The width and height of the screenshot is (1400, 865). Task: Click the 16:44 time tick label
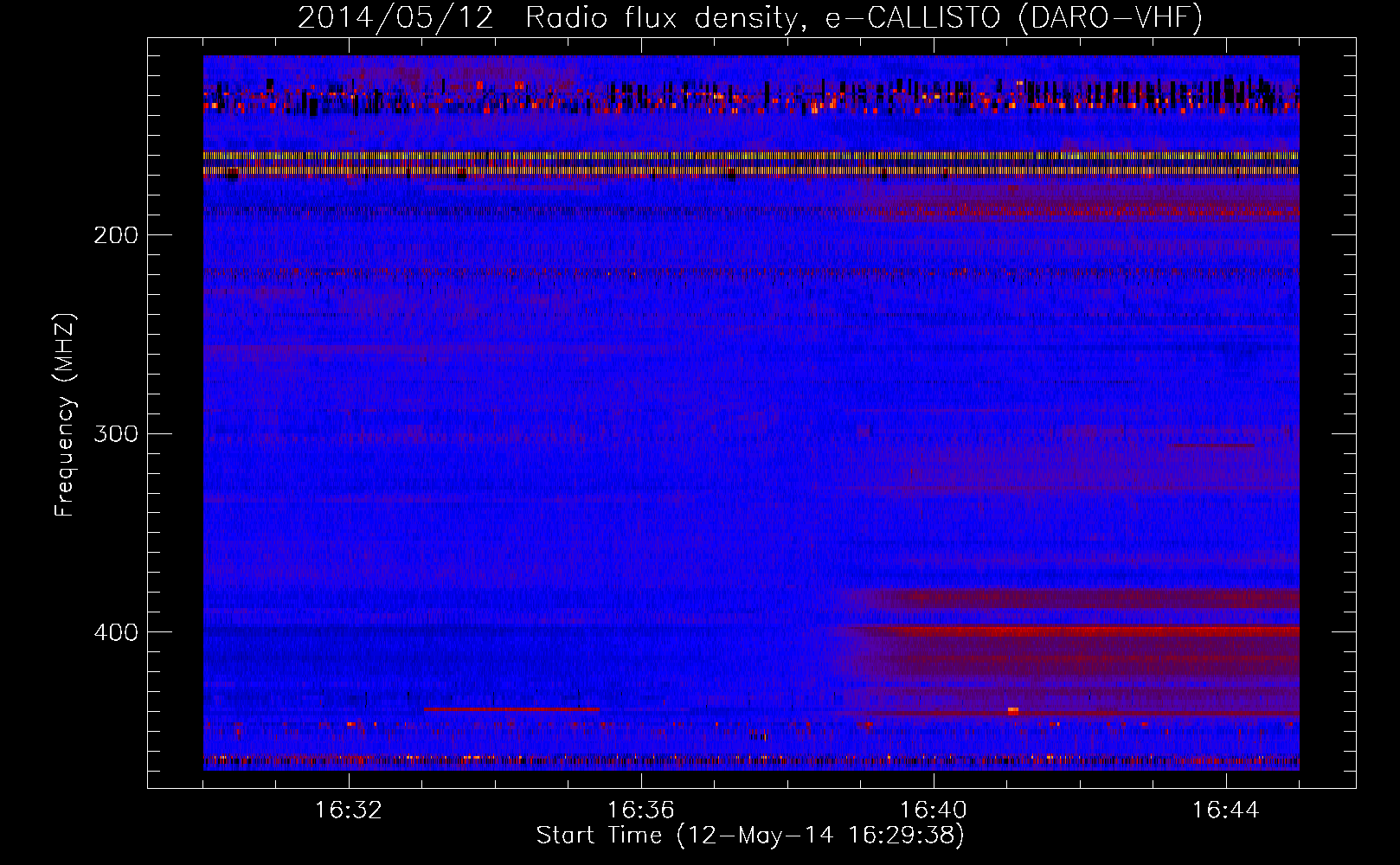[x=1226, y=811]
